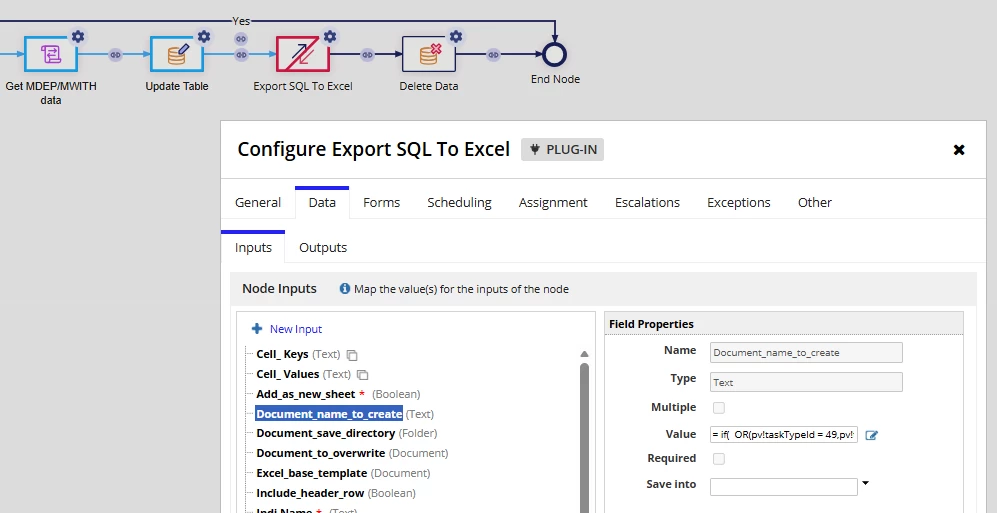The image size is (997, 513).
Task: Switch to the Other tab
Action: point(815,202)
